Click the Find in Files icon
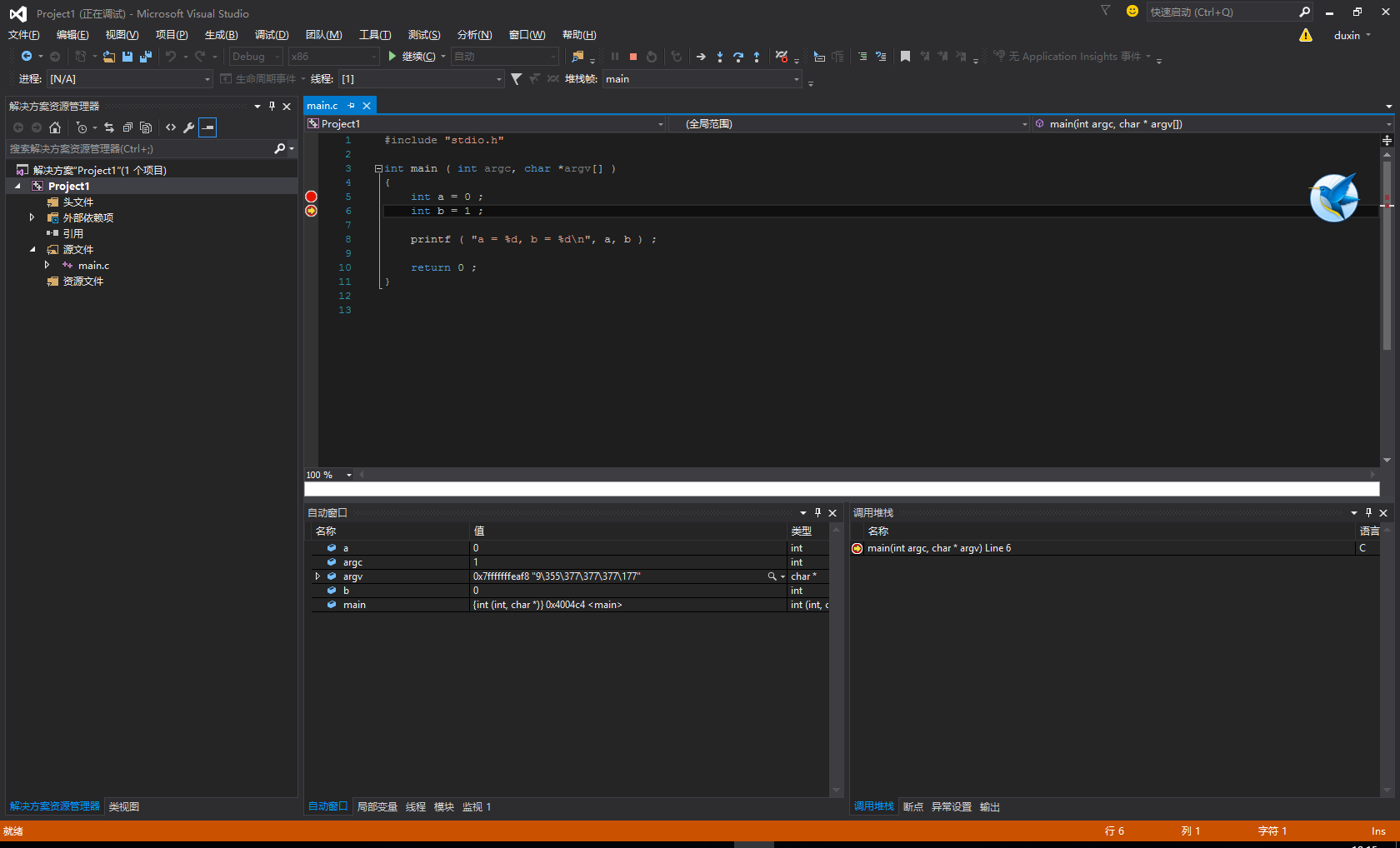 pyautogui.click(x=577, y=56)
